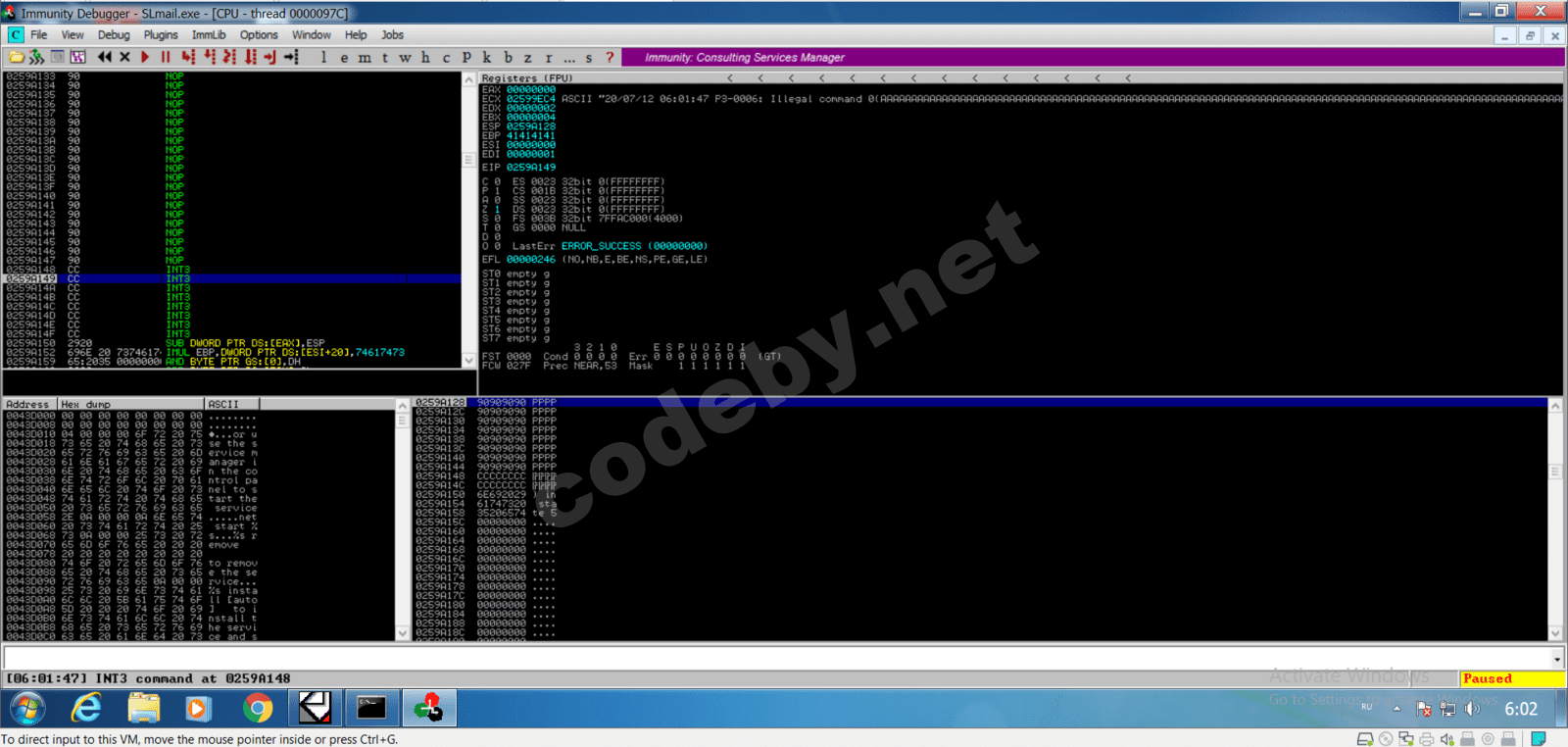The width and height of the screenshot is (1568, 747).
Task: Pause execution with the red pause icon
Action: coord(166,57)
